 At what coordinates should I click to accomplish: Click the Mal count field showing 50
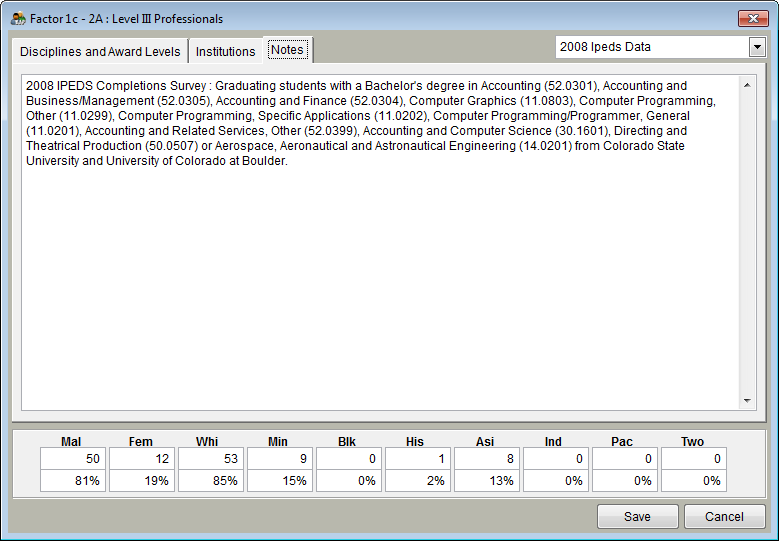pos(73,459)
